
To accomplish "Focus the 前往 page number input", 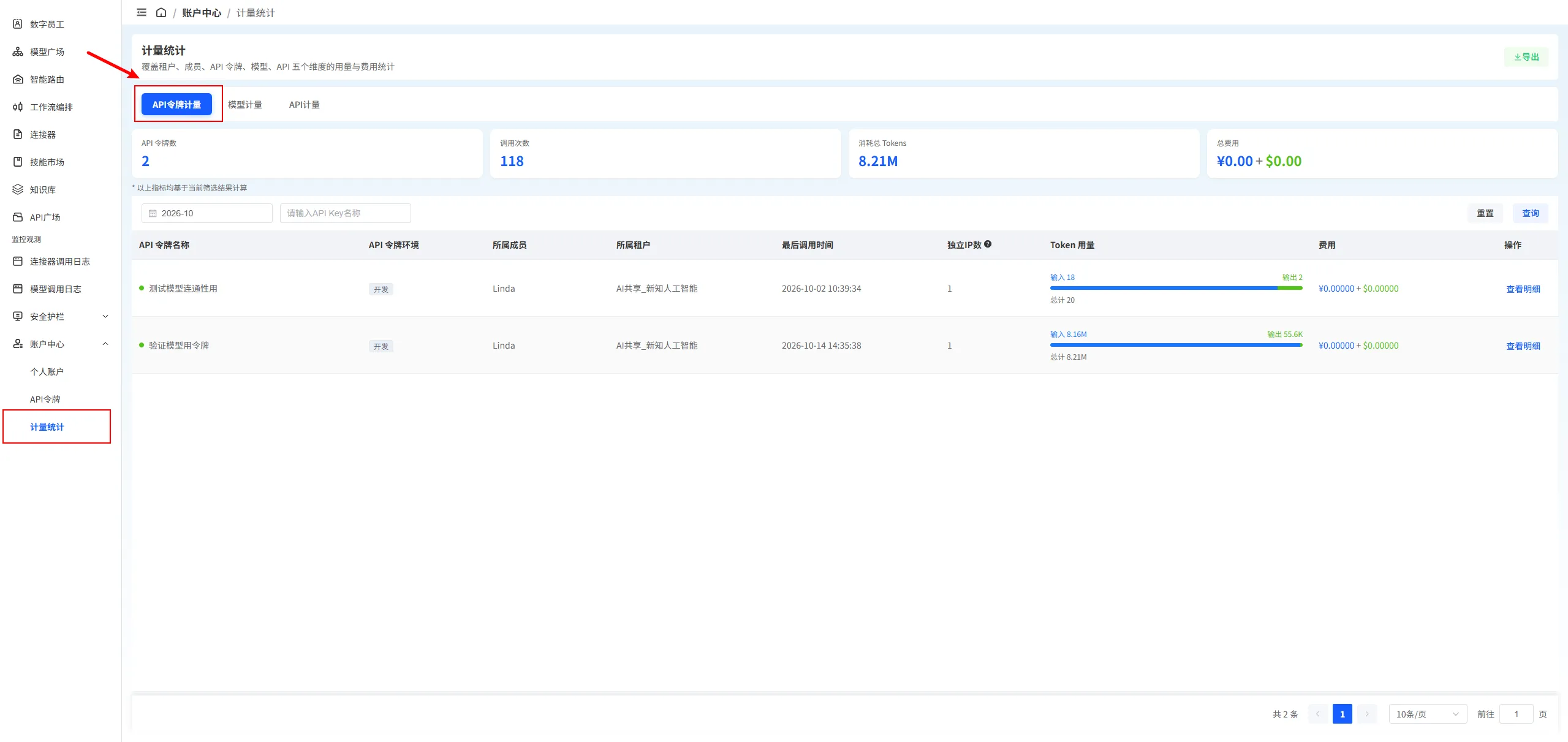I will (1516, 714).
